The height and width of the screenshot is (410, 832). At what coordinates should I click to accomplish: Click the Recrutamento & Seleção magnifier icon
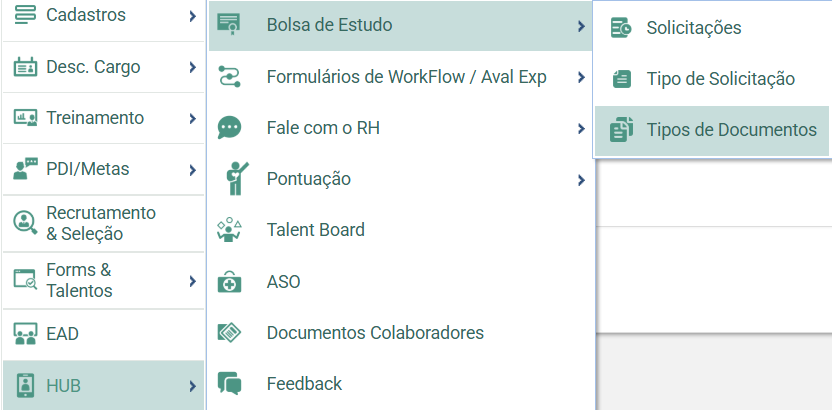point(25,223)
